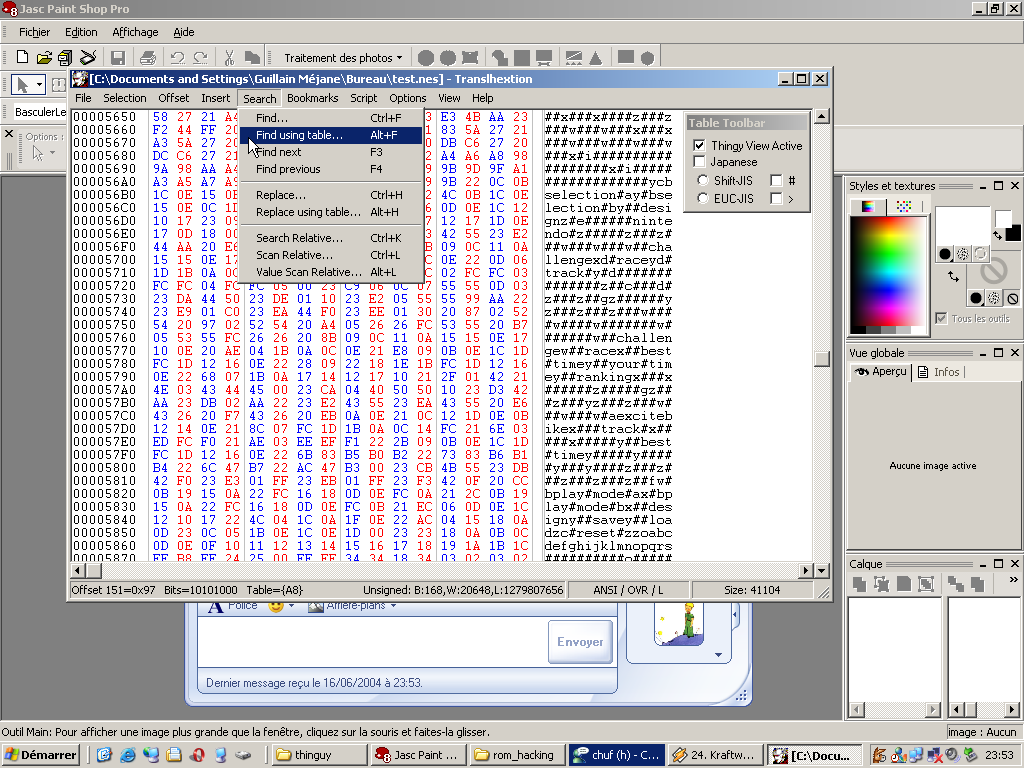Toggle Thingy View Active checkbox

[699, 145]
